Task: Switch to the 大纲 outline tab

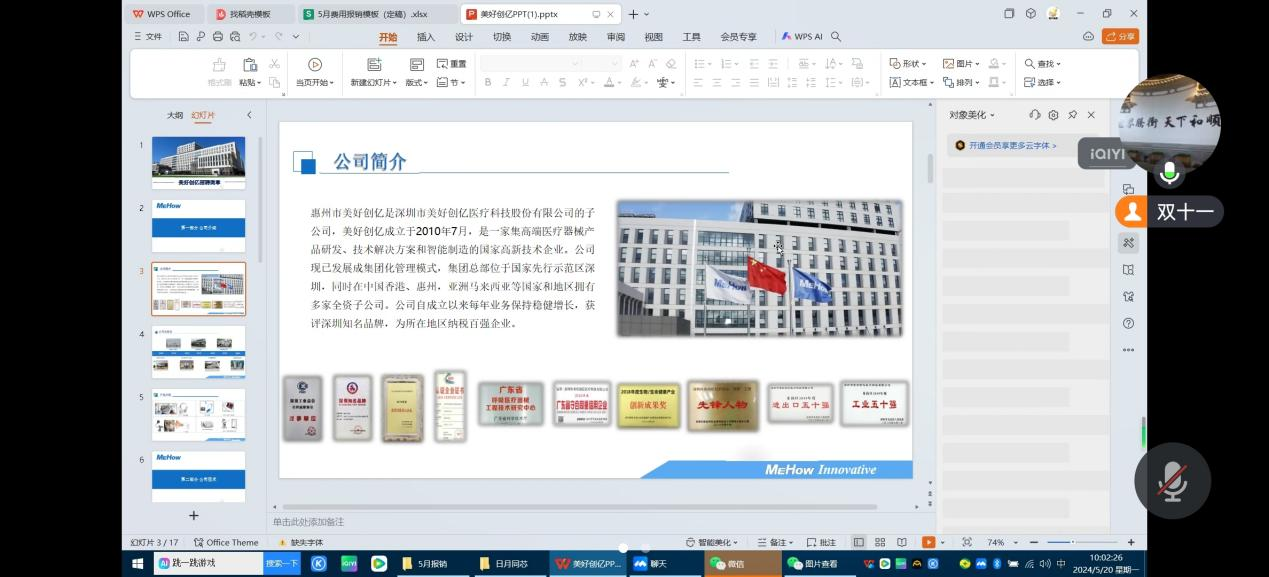Action: pyautogui.click(x=175, y=115)
